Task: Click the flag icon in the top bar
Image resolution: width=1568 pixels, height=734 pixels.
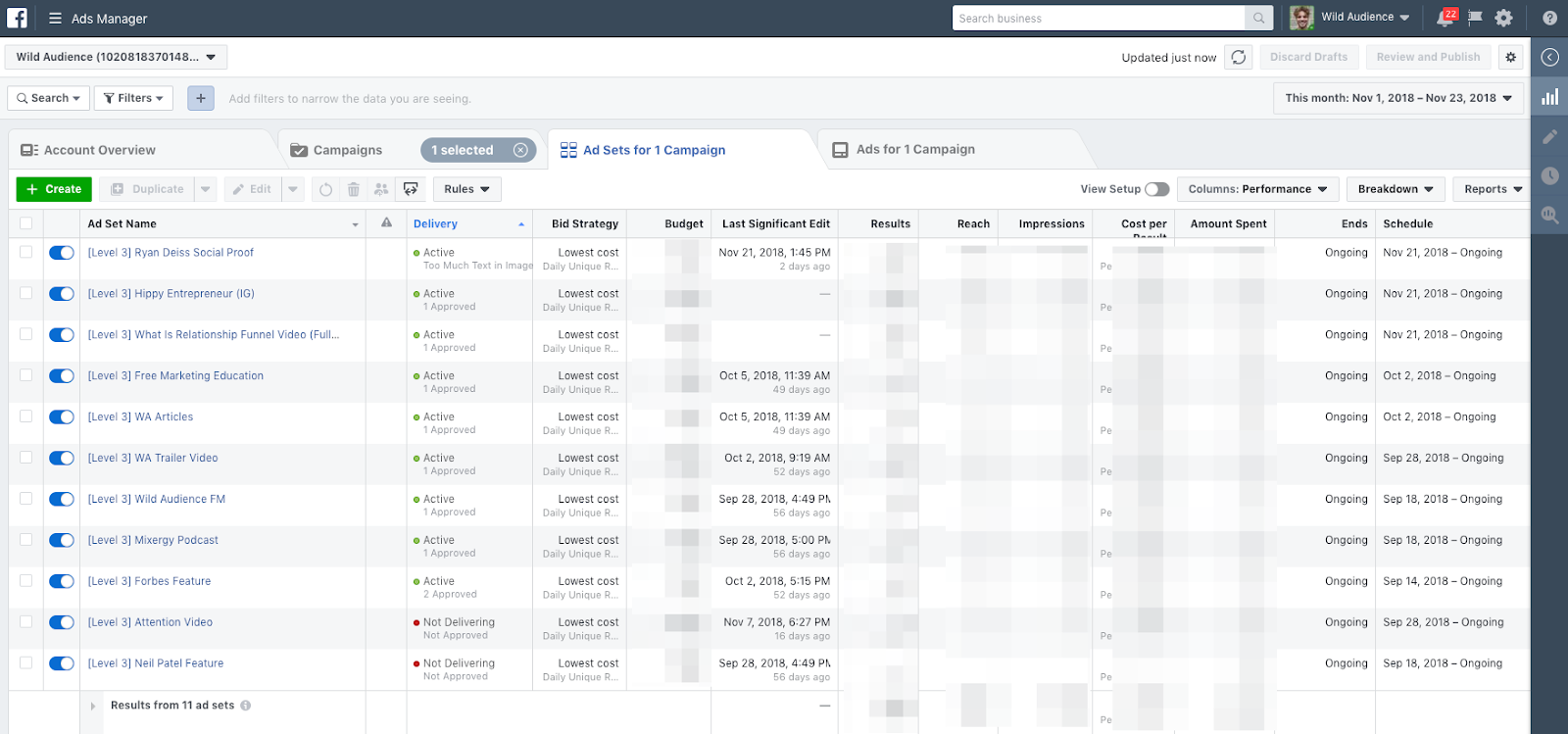Action: (x=1475, y=18)
